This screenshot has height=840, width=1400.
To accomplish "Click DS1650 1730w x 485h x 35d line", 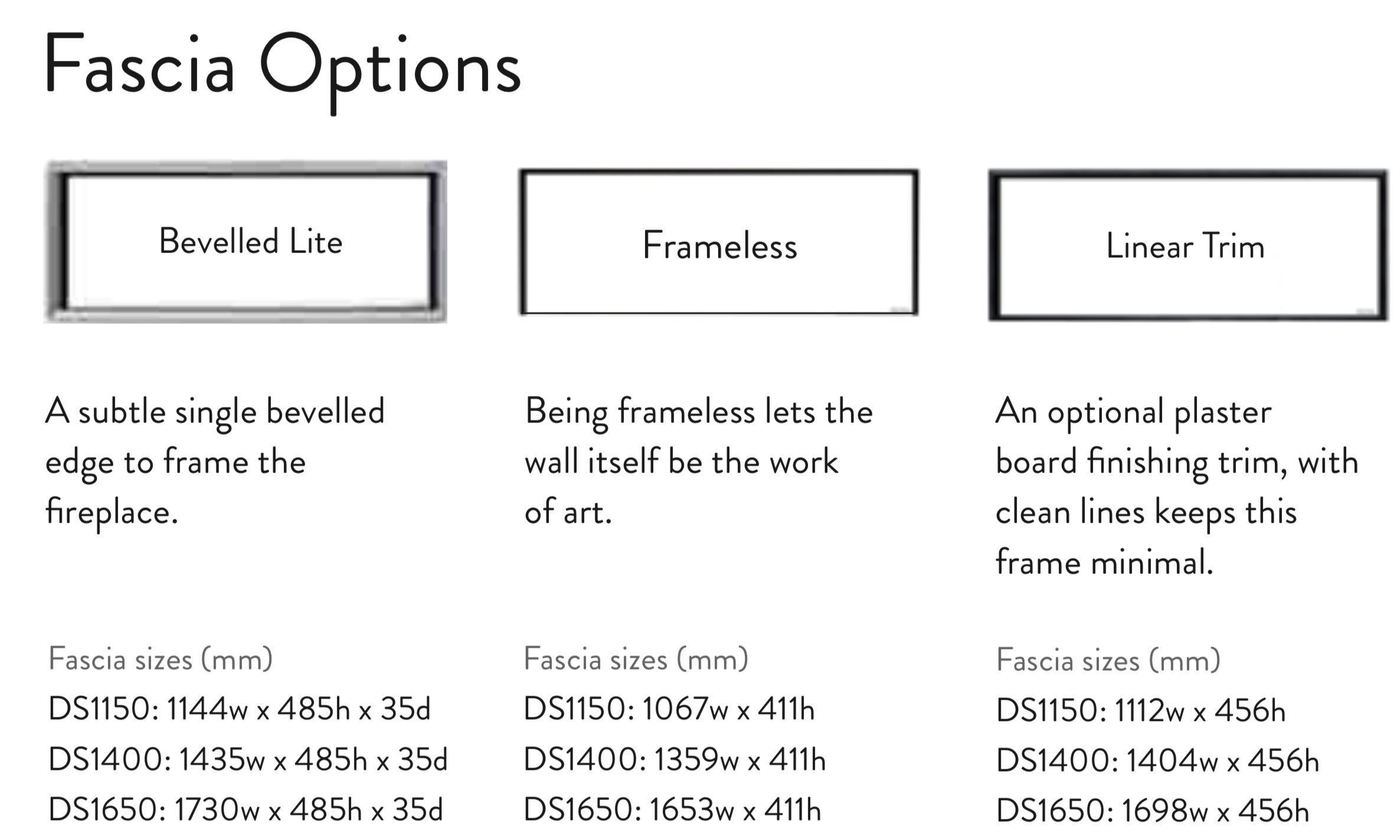I will (246, 809).
